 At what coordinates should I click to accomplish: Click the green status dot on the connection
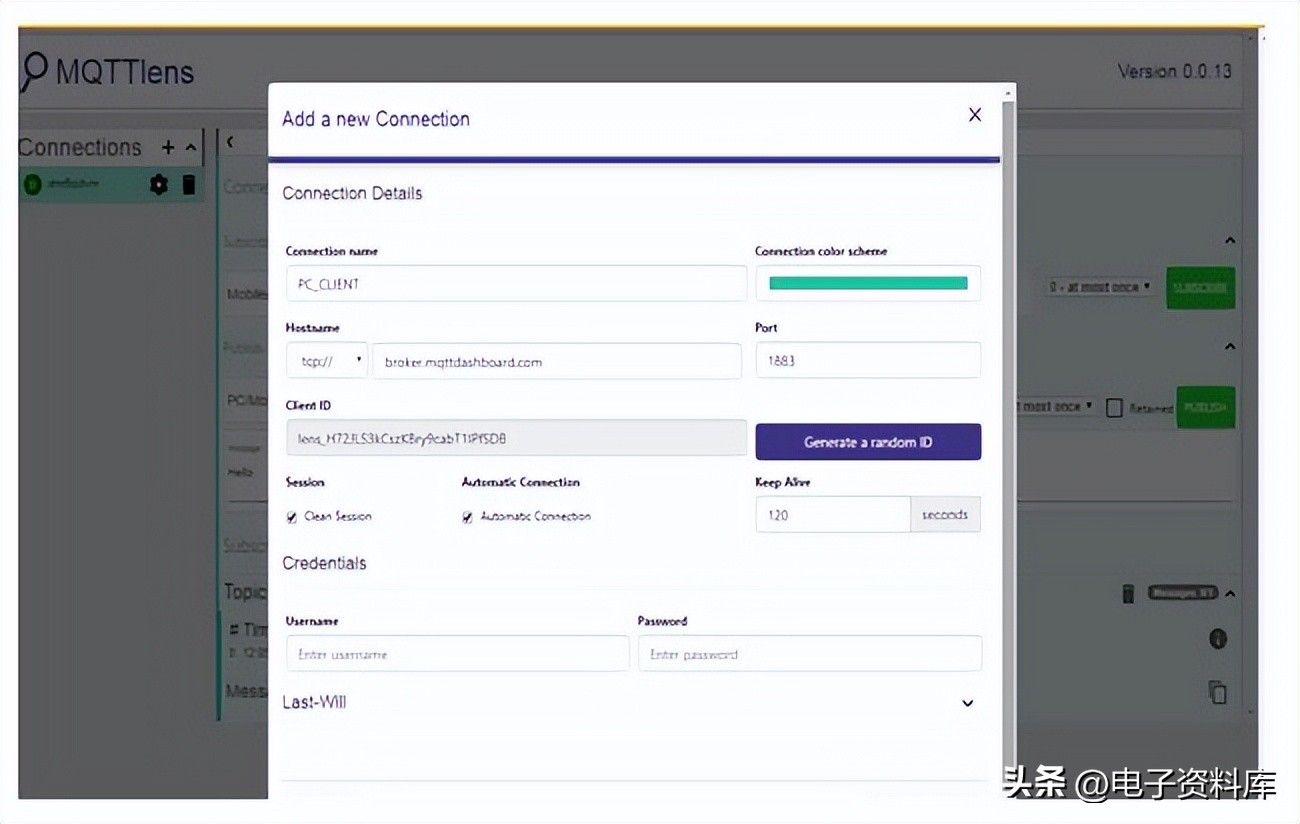tap(31, 184)
